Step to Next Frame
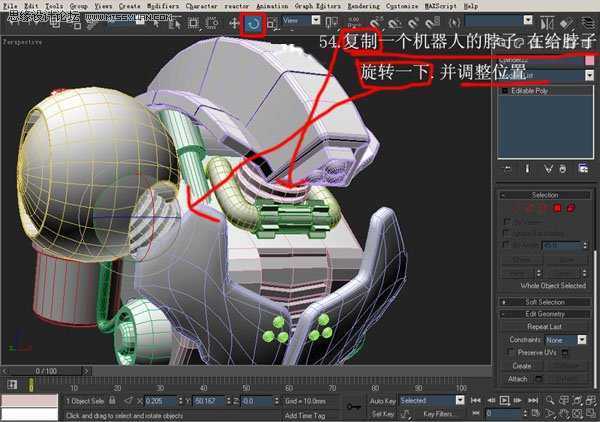Image resolution: width=600 pixels, height=422 pixels. coord(518,401)
